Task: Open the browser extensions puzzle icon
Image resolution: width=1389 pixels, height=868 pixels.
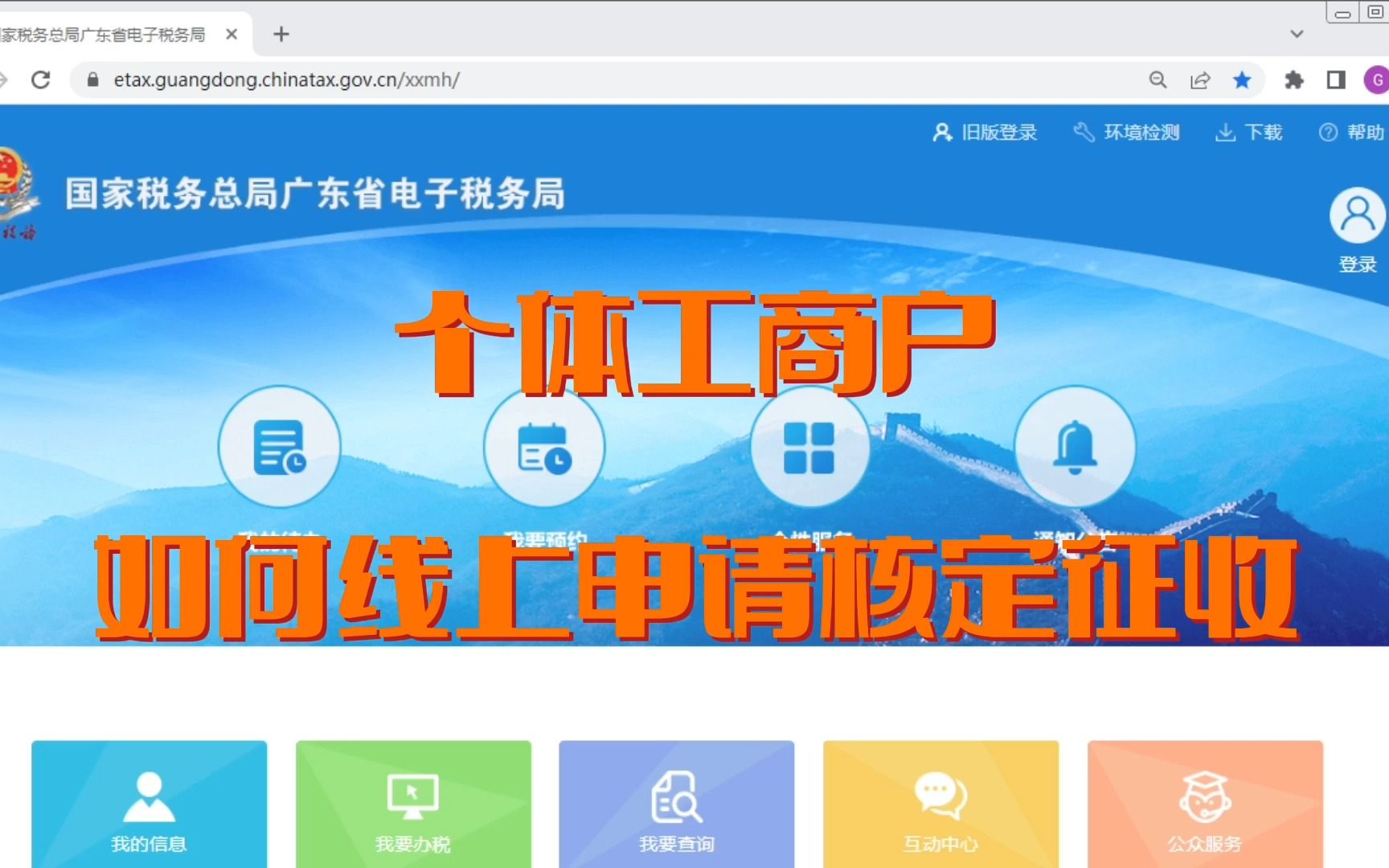Action: (1295, 80)
